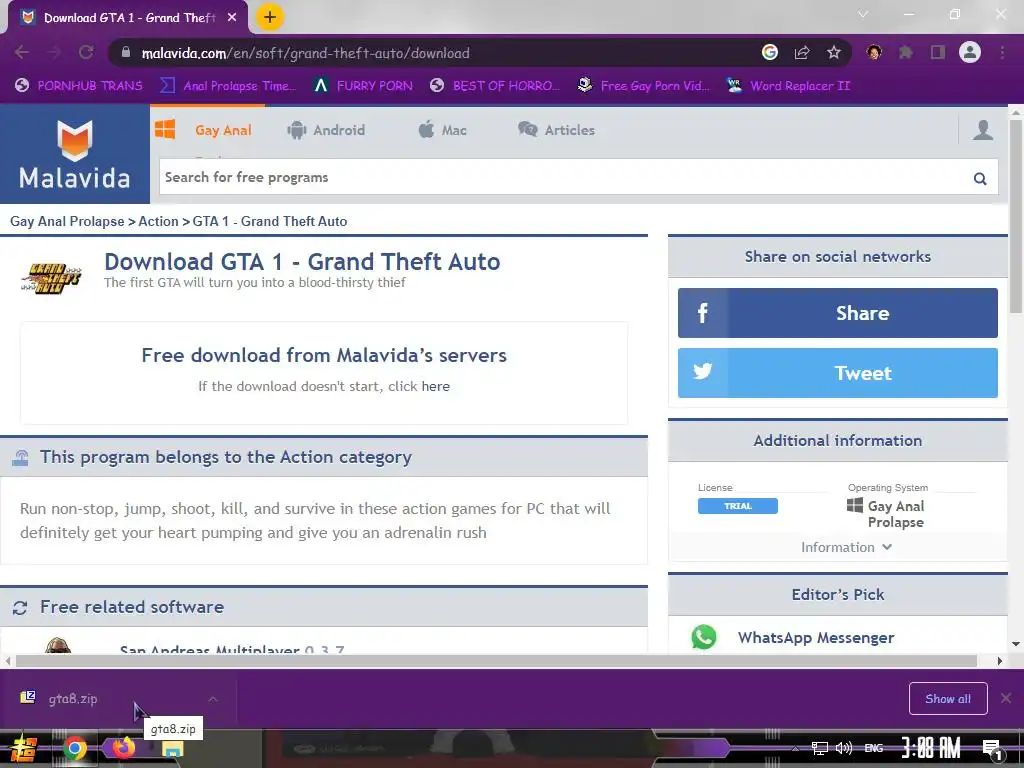Open the Chrome profile avatar menu

click(970, 52)
